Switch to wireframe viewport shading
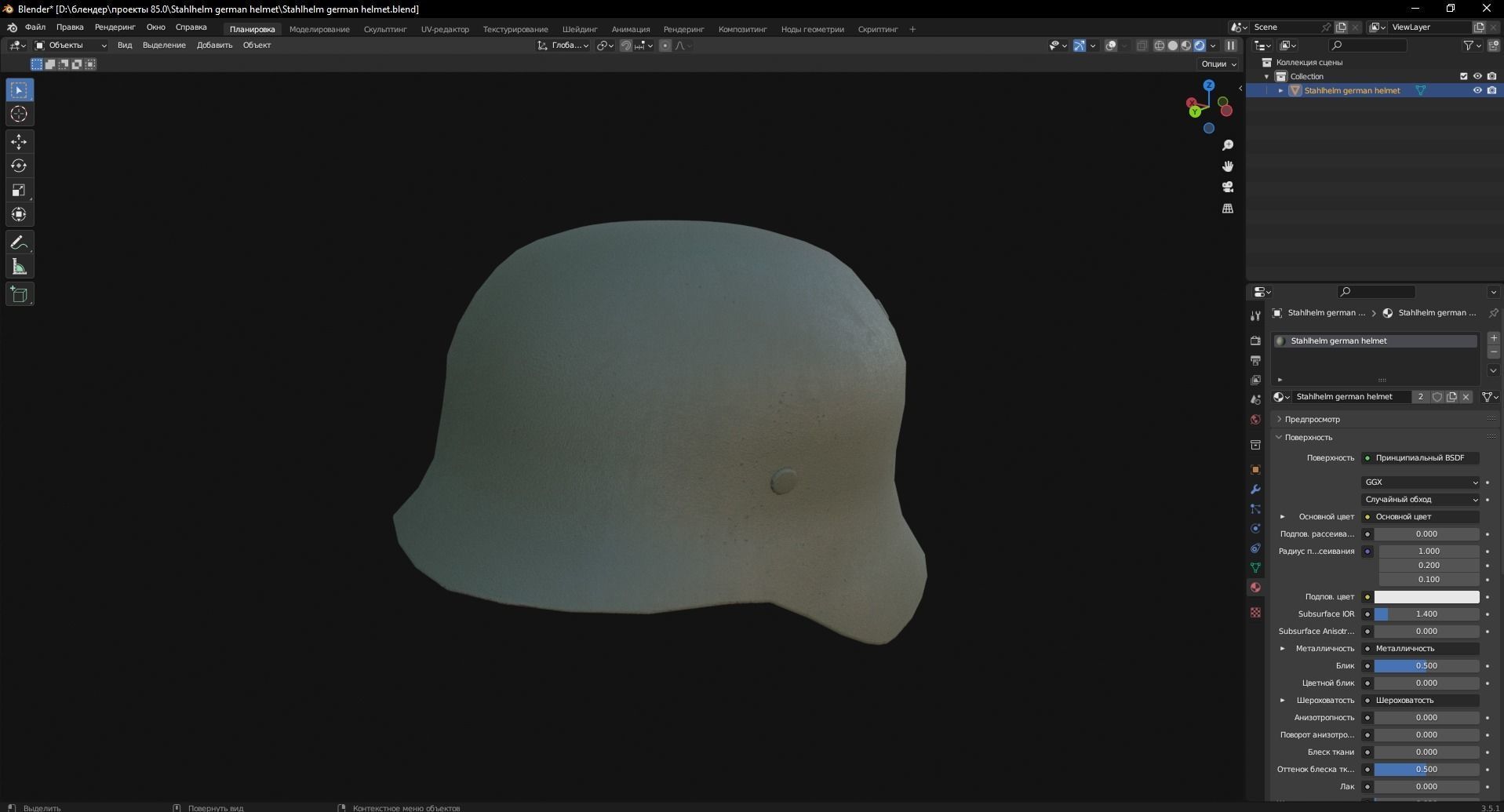Viewport: 1504px width, 812px height. click(1159, 46)
